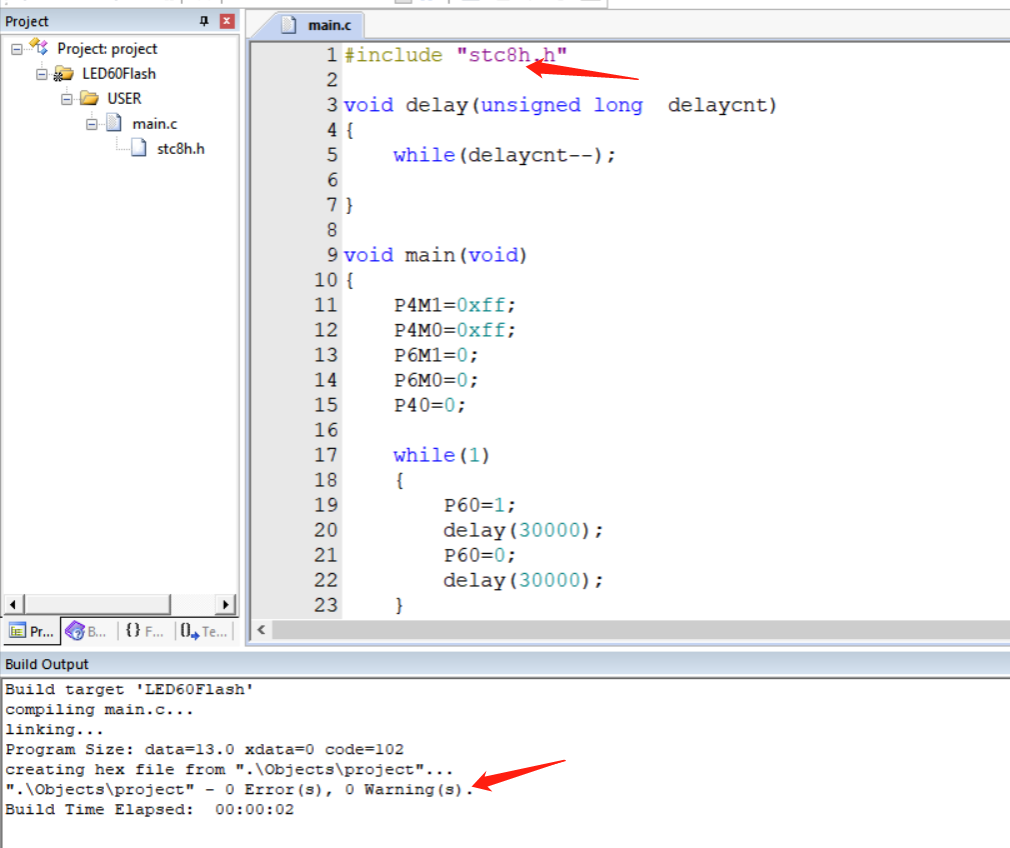Select main.c in the project tree
This screenshot has width=1010, height=848.
[x=155, y=124]
